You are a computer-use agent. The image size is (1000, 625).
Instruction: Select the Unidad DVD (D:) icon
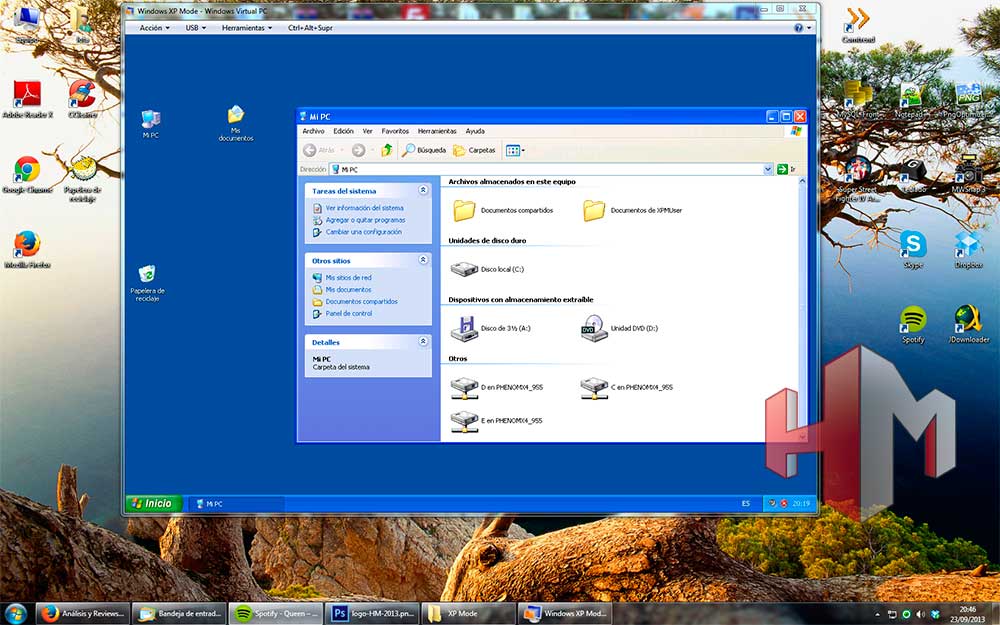click(x=594, y=328)
